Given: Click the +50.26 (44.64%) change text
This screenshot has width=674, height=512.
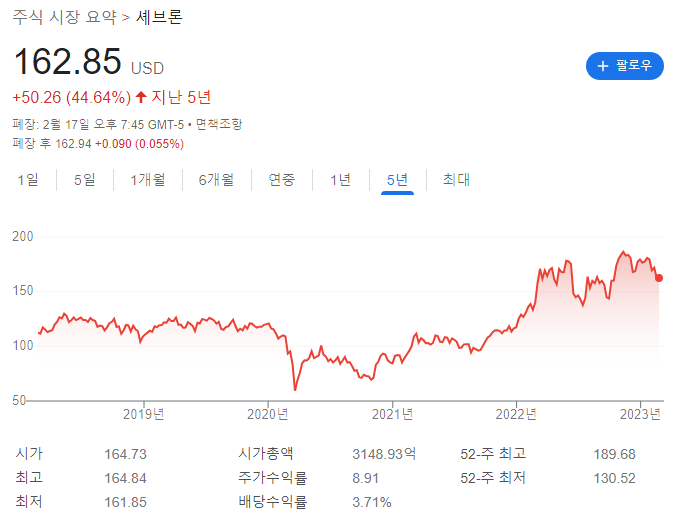Looking at the screenshot, I should (71, 97).
